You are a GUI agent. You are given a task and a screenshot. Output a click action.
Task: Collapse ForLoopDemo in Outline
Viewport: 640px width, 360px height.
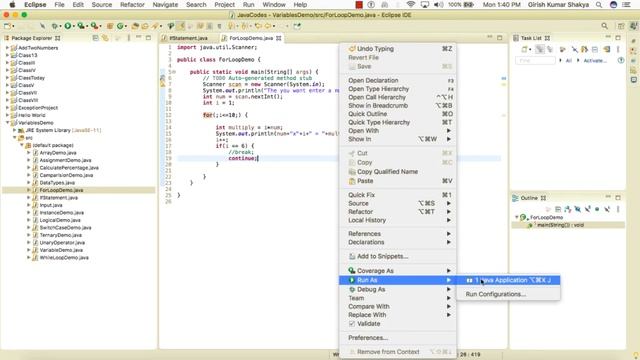(x=517, y=218)
